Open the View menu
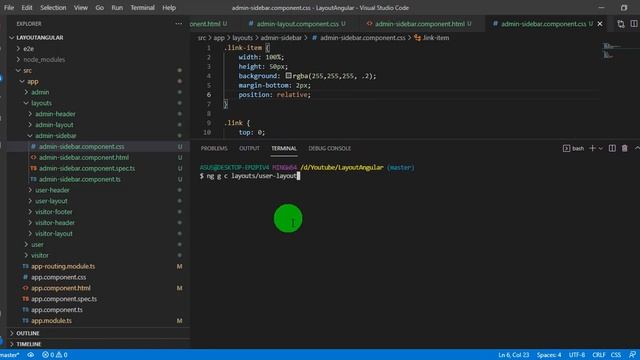640x360 pixels. (x=81, y=8)
